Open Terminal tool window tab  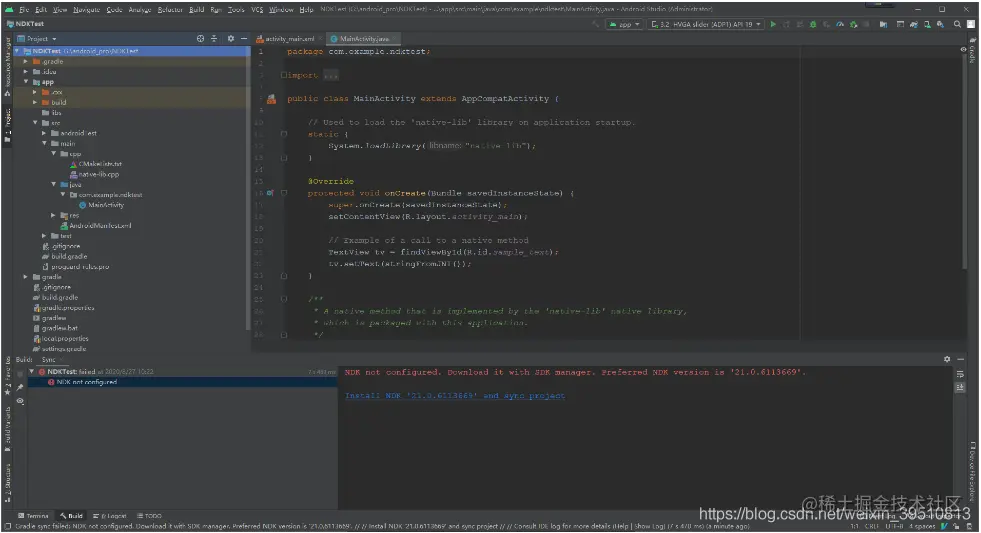pyautogui.click(x=33, y=516)
